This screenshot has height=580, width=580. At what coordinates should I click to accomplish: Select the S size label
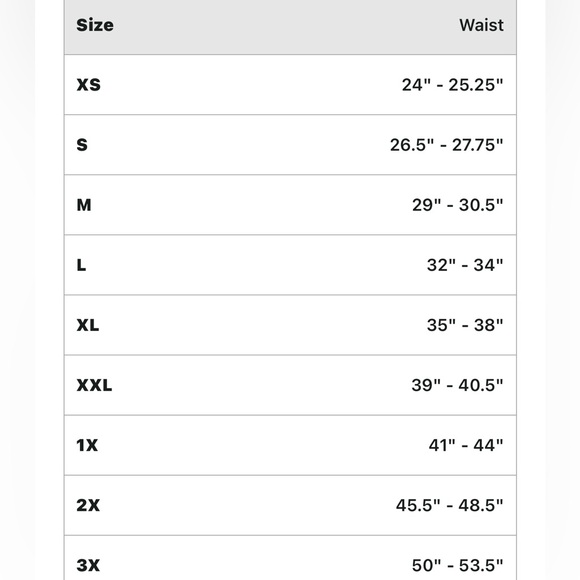(x=82, y=145)
